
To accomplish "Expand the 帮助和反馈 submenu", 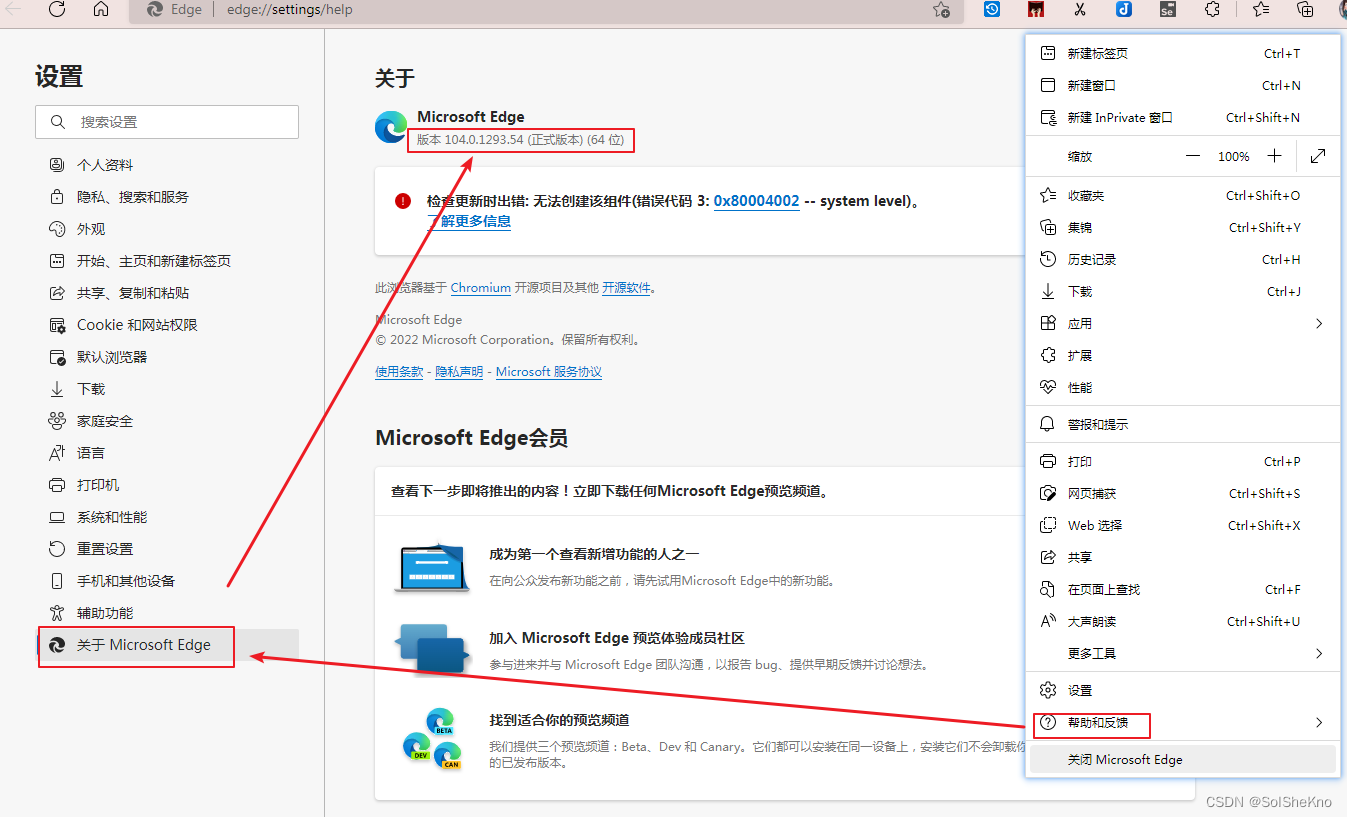I will click(1183, 722).
